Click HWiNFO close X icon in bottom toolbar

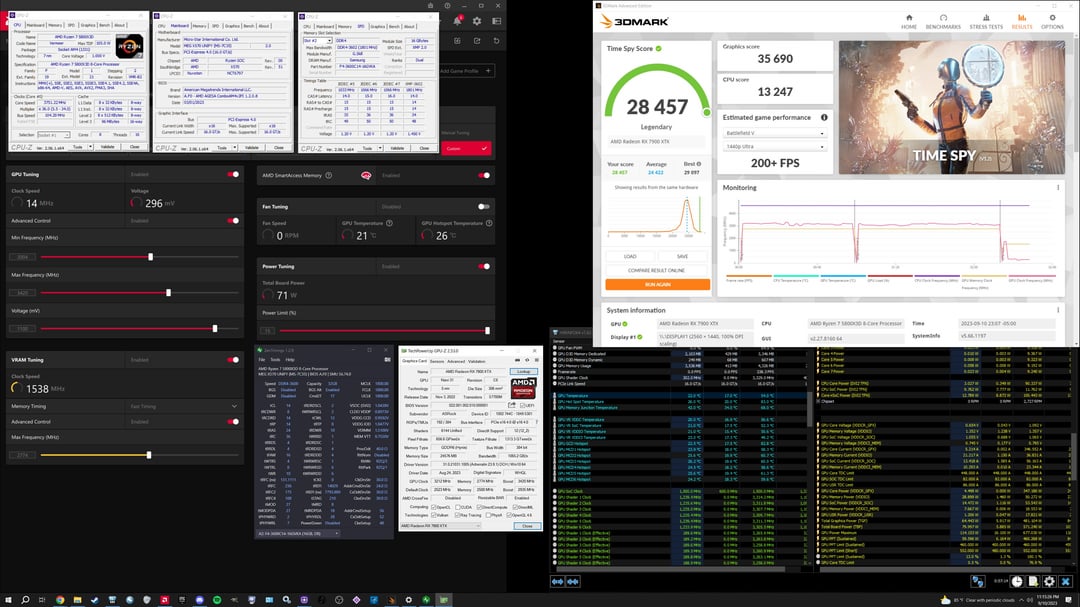pos(1066,582)
